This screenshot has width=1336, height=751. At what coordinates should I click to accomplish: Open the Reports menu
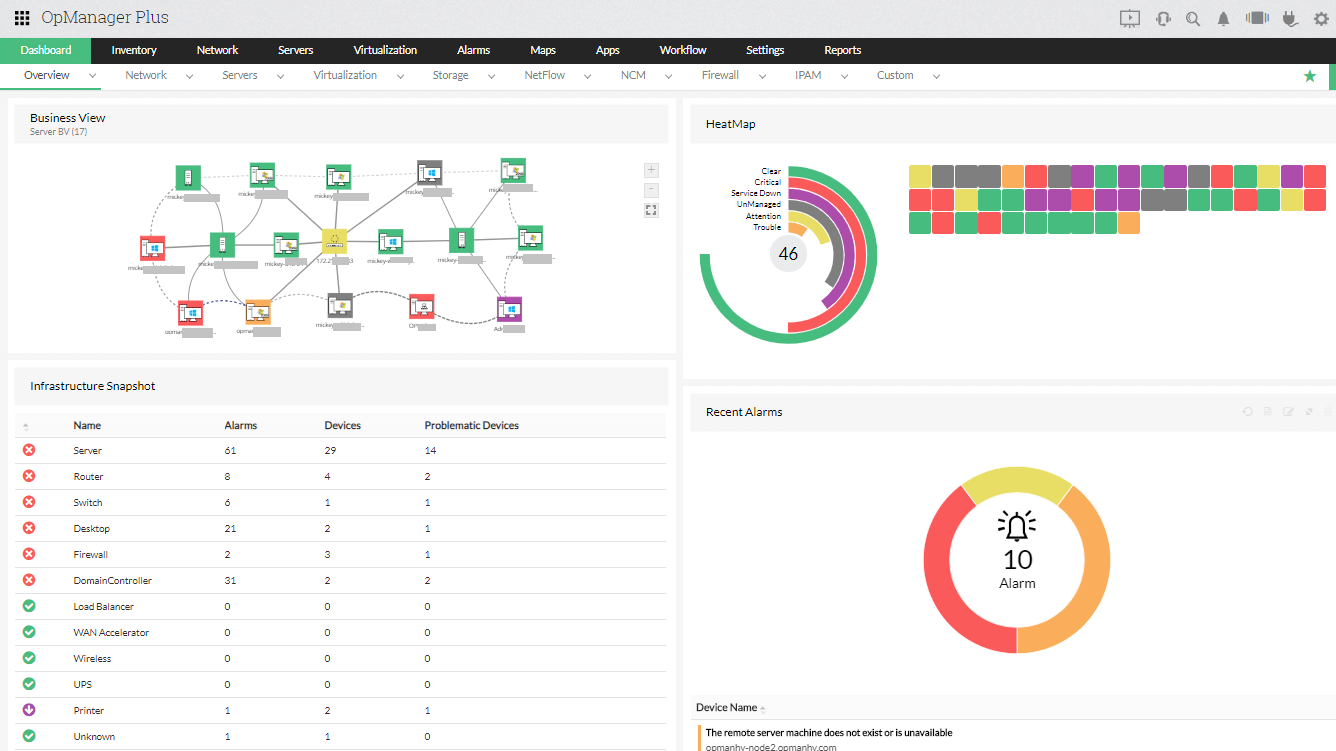pyautogui.click(x=842, y=50)
